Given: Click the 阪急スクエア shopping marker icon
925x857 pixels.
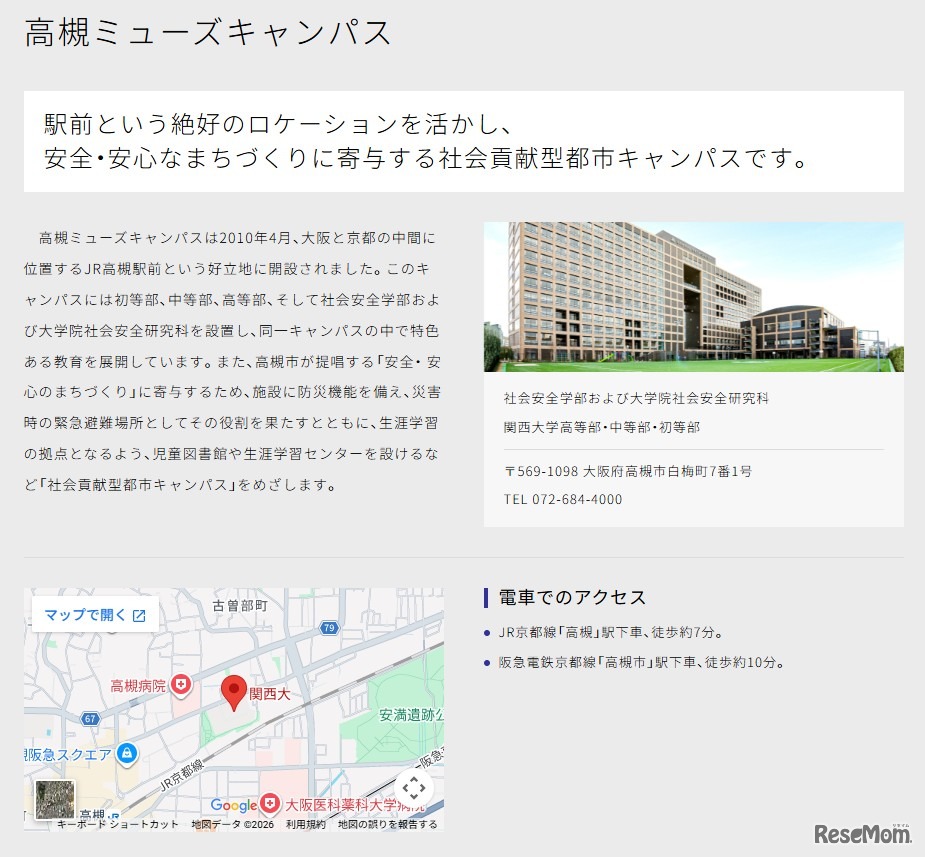Looking at the screenshot, I should 127,753.
